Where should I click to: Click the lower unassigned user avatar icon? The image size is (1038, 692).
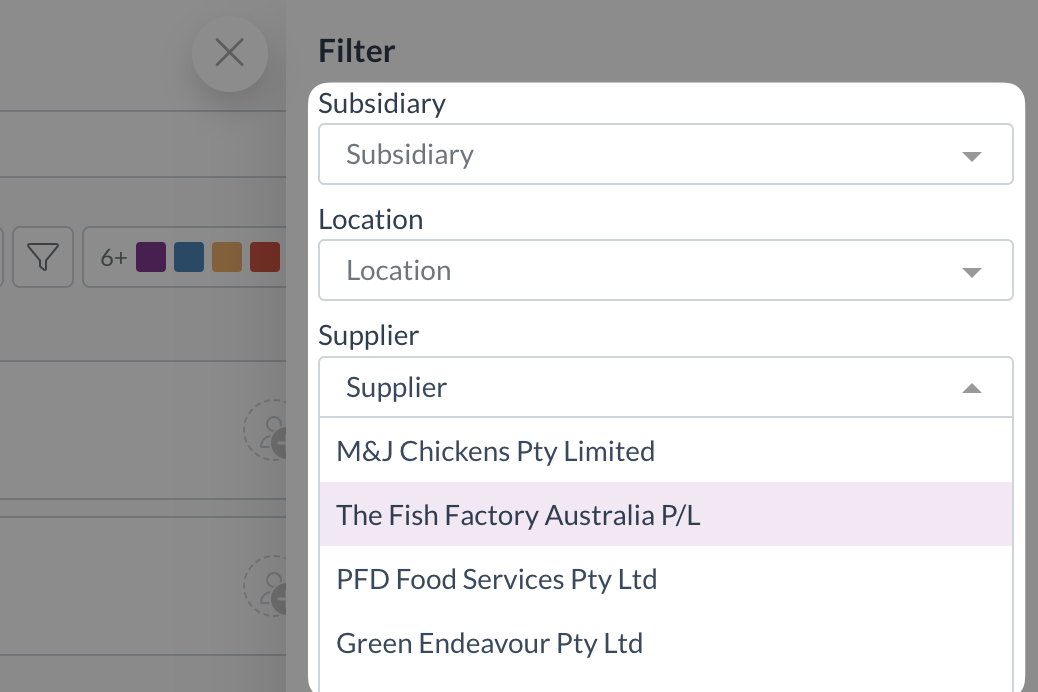coord(265,586)
